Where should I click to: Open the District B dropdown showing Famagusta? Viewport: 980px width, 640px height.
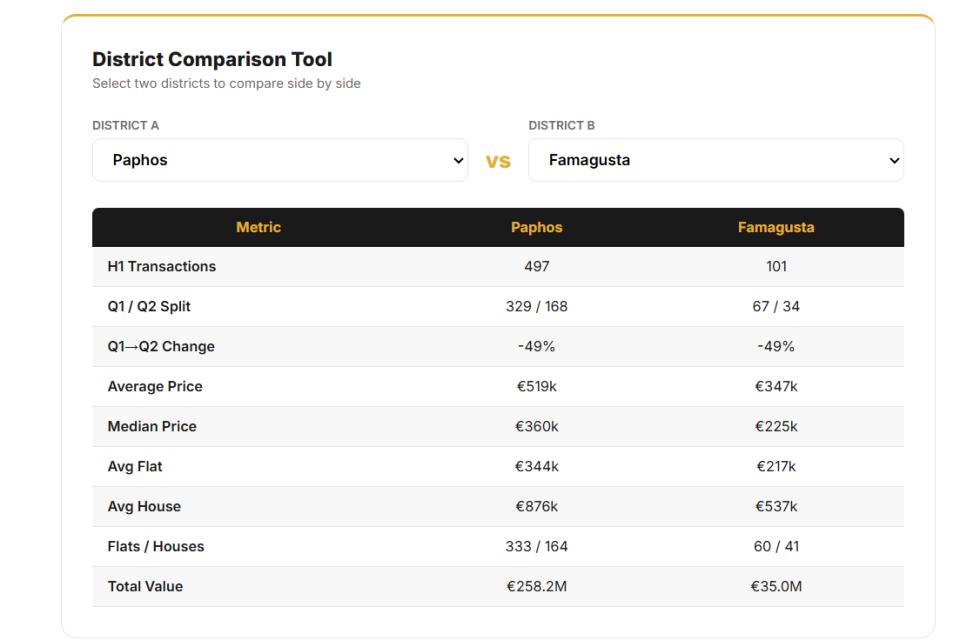716,160
